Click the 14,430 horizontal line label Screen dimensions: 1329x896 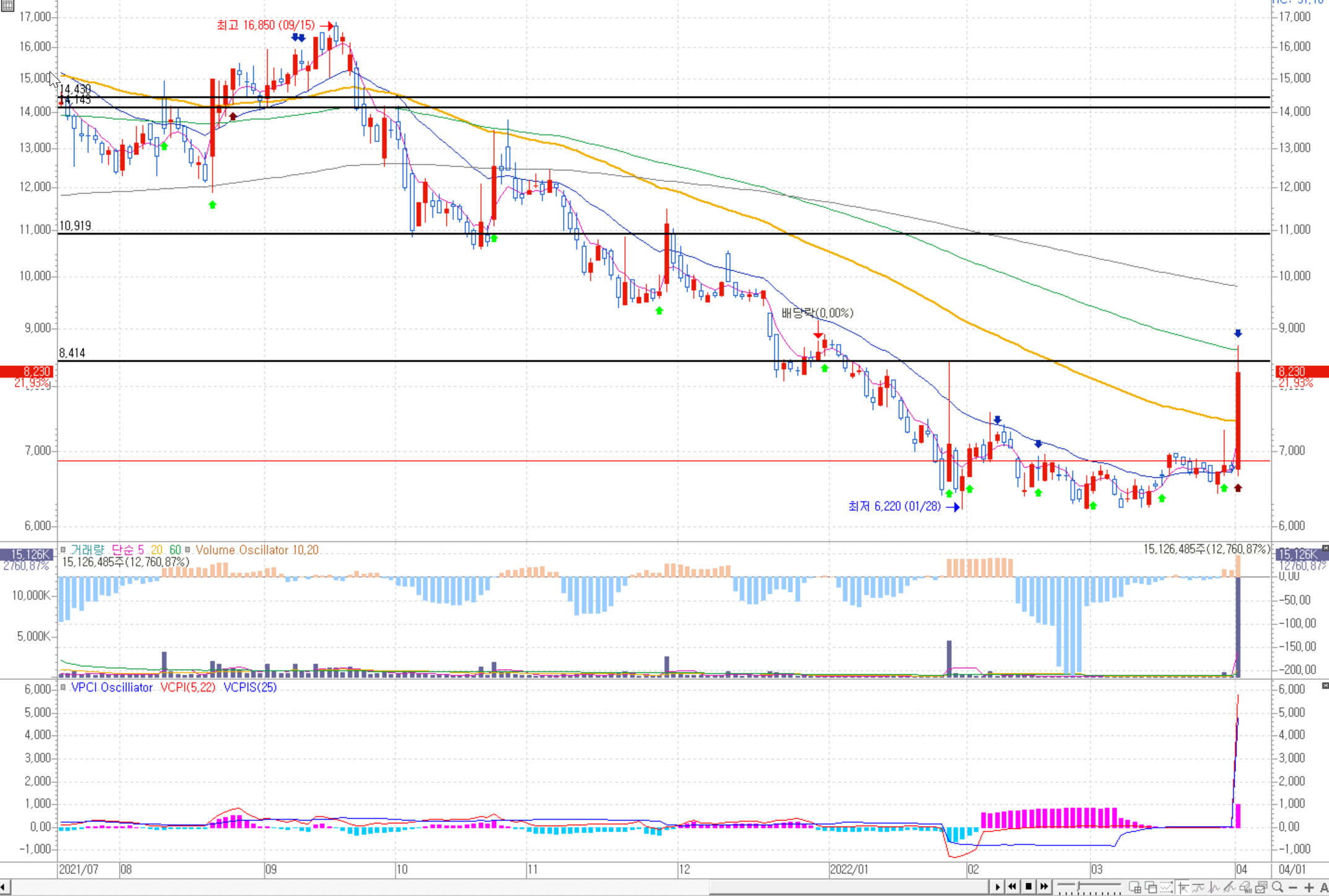point(75,89)
